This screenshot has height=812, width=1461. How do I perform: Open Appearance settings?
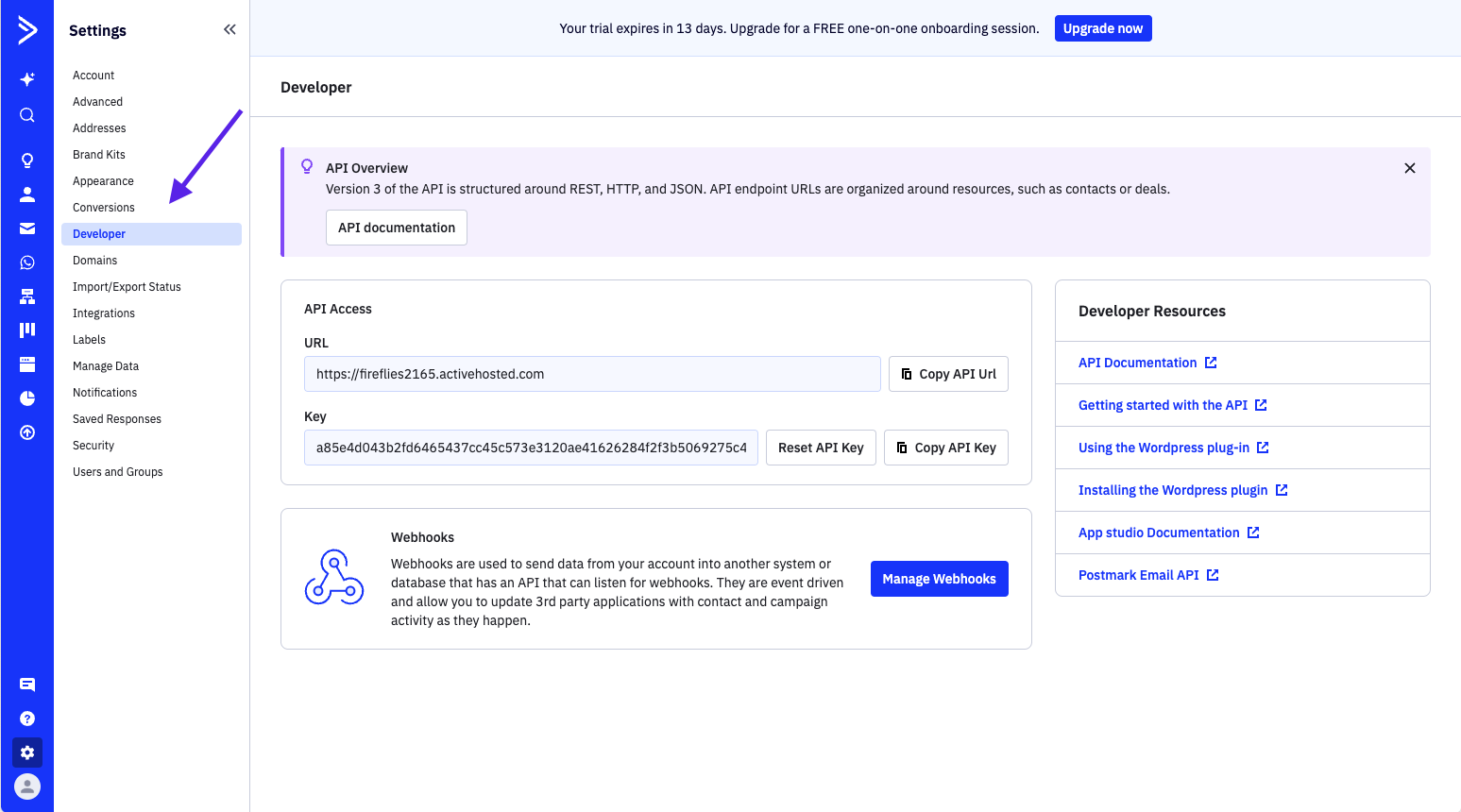point(103,181)
